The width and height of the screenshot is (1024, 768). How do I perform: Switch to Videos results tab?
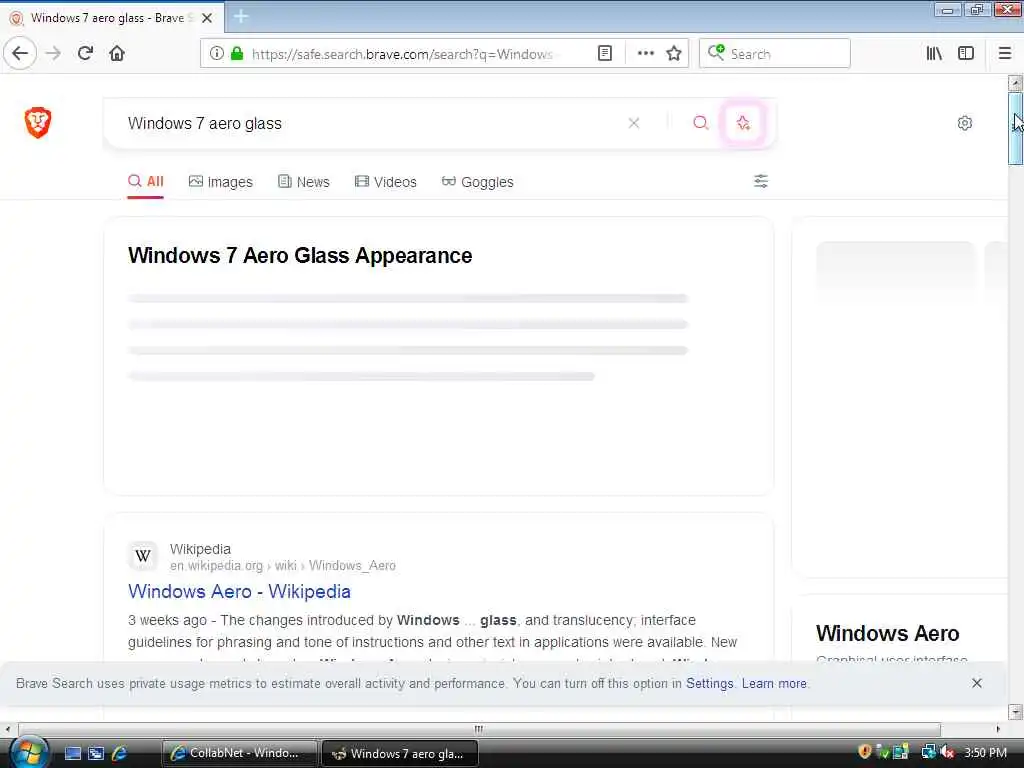385,182
